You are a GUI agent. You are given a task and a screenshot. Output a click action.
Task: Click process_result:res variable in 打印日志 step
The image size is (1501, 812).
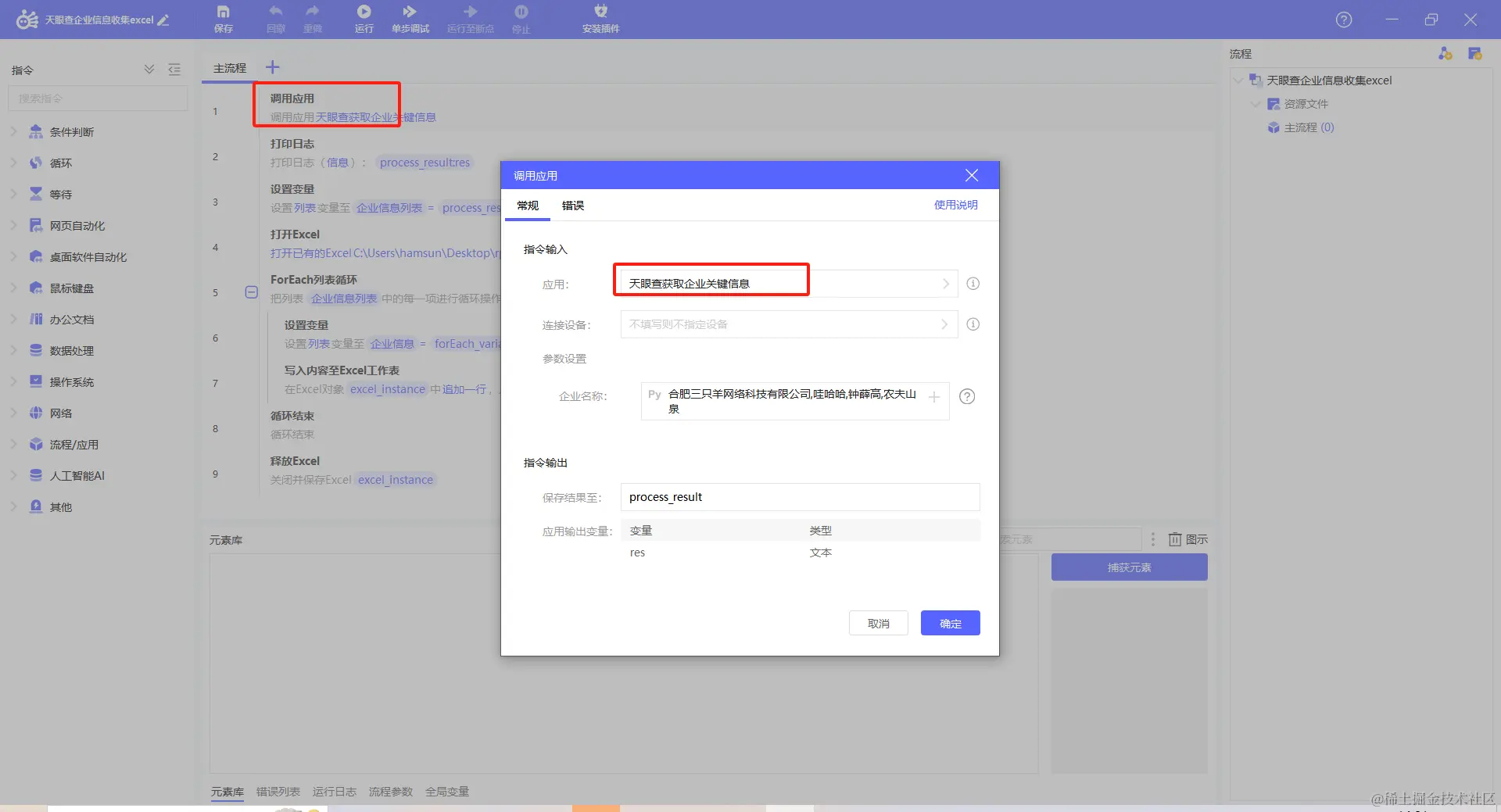425,163
